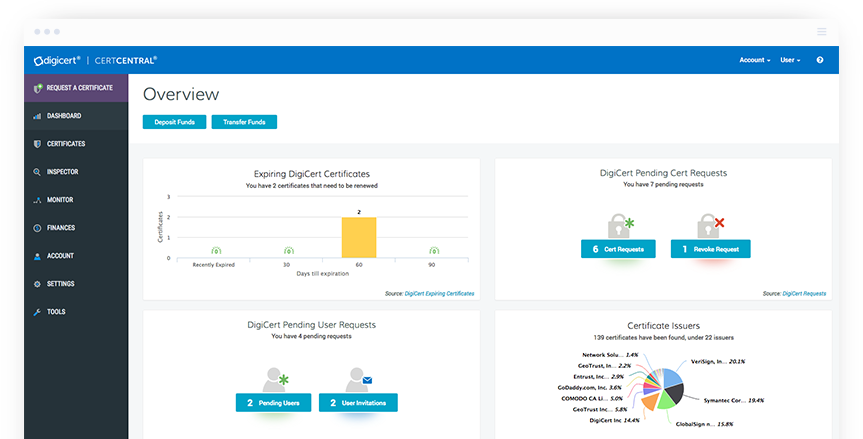Click the blue VeriSign pie slice
Screen dimensions: 863x439
tap(671, 378)
